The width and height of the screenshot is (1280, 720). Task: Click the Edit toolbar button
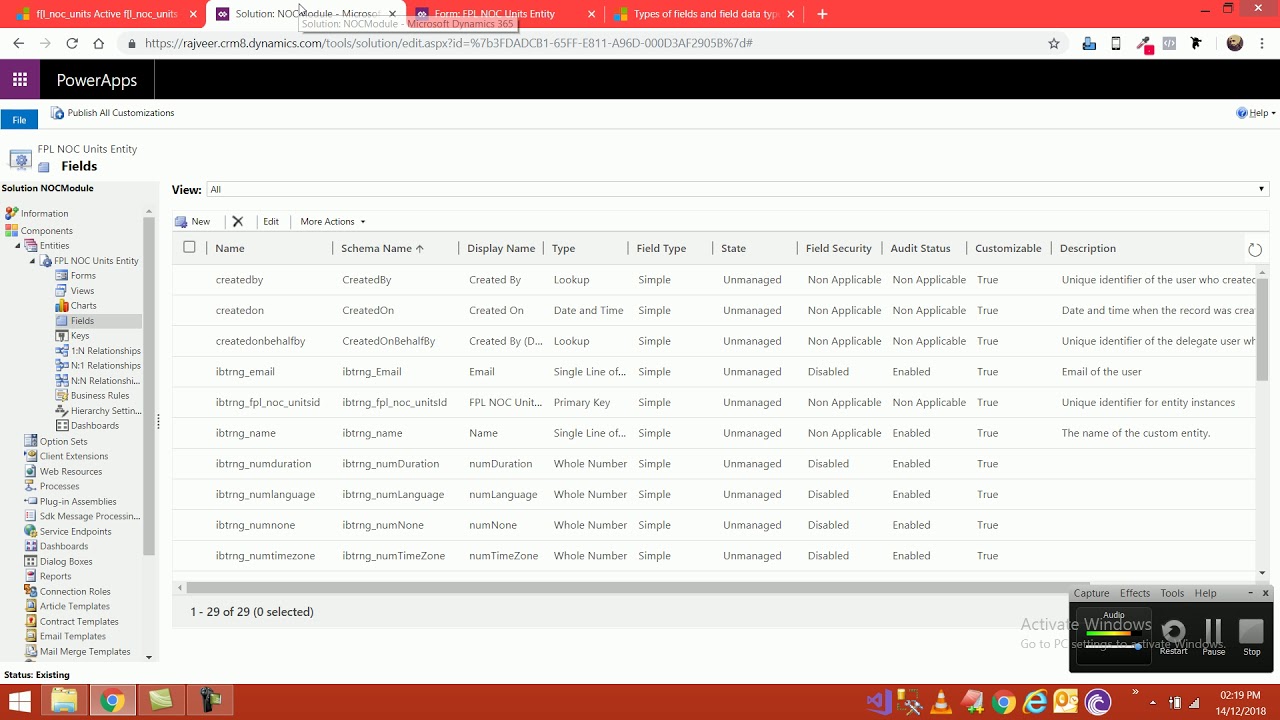271,221
